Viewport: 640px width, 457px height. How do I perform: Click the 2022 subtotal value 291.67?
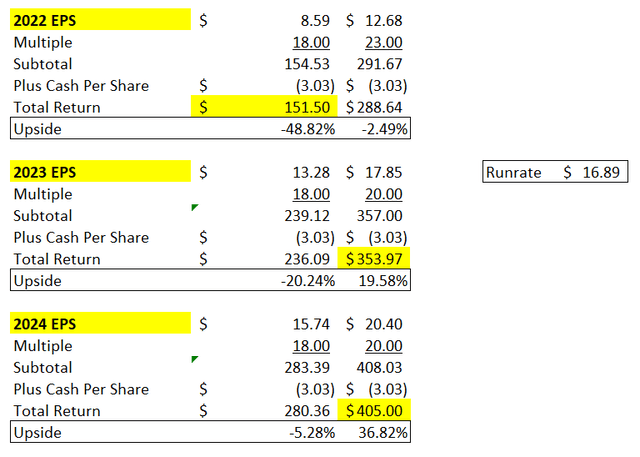[384, 64]
